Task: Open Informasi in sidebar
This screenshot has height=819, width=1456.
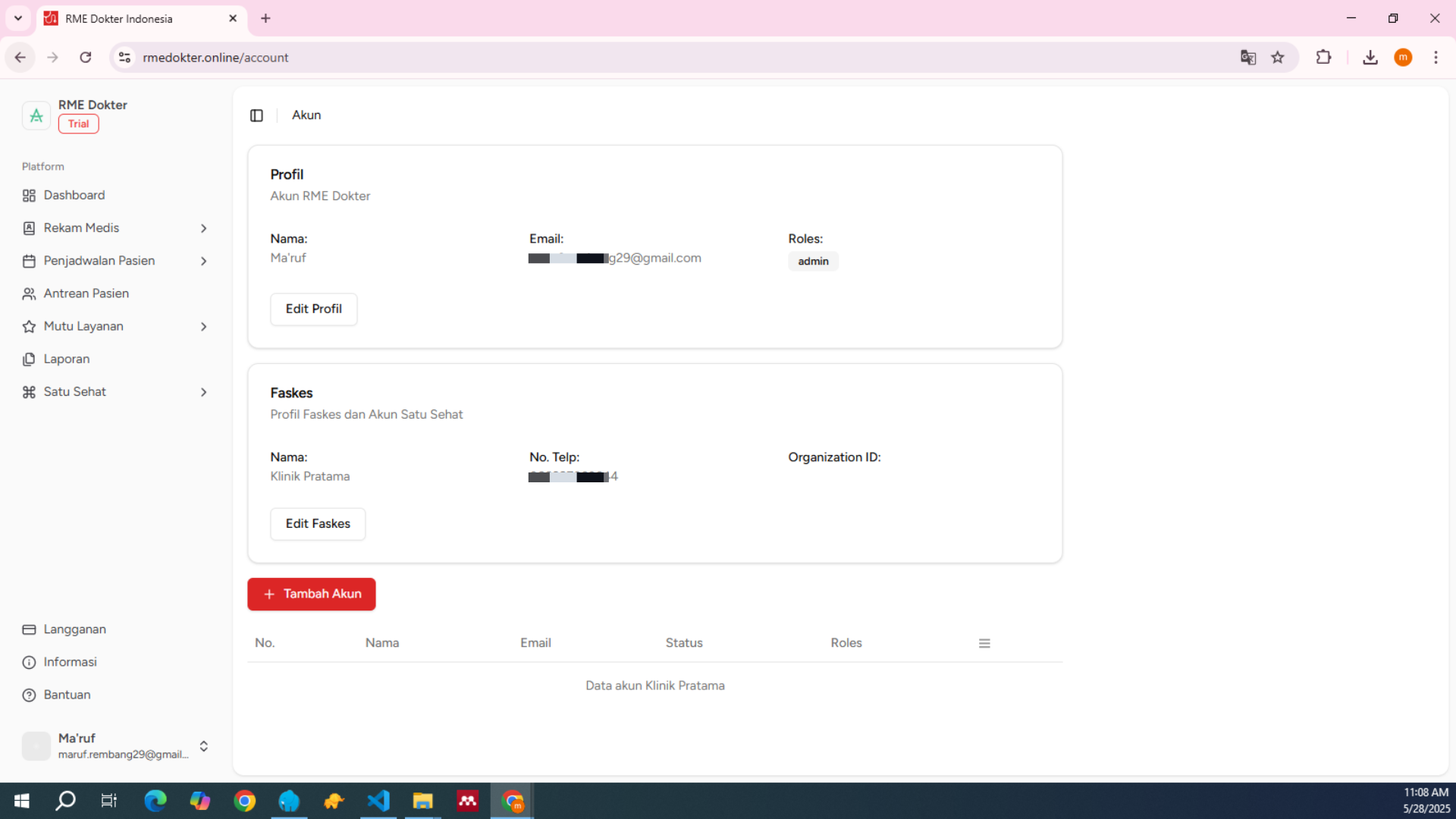Action: (70, 662)
